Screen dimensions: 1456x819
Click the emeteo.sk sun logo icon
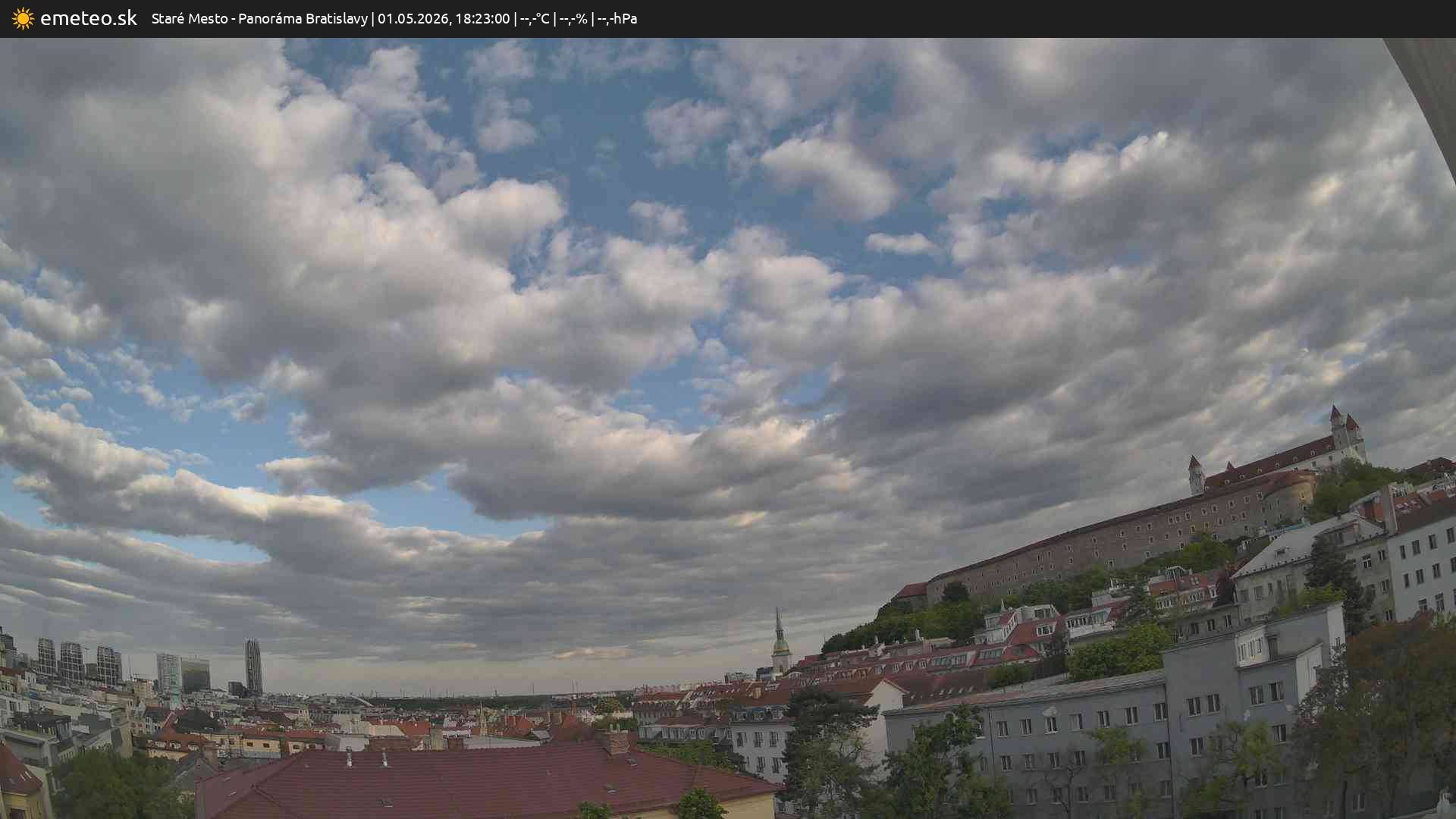23,19
